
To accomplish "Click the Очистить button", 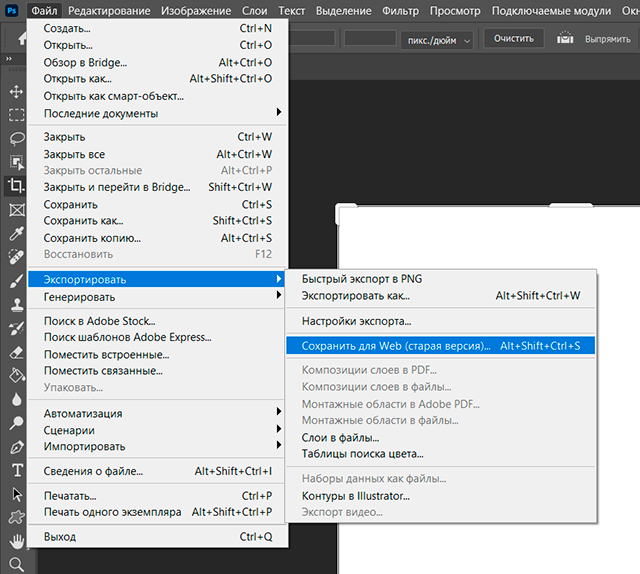I will coord(514,39).
